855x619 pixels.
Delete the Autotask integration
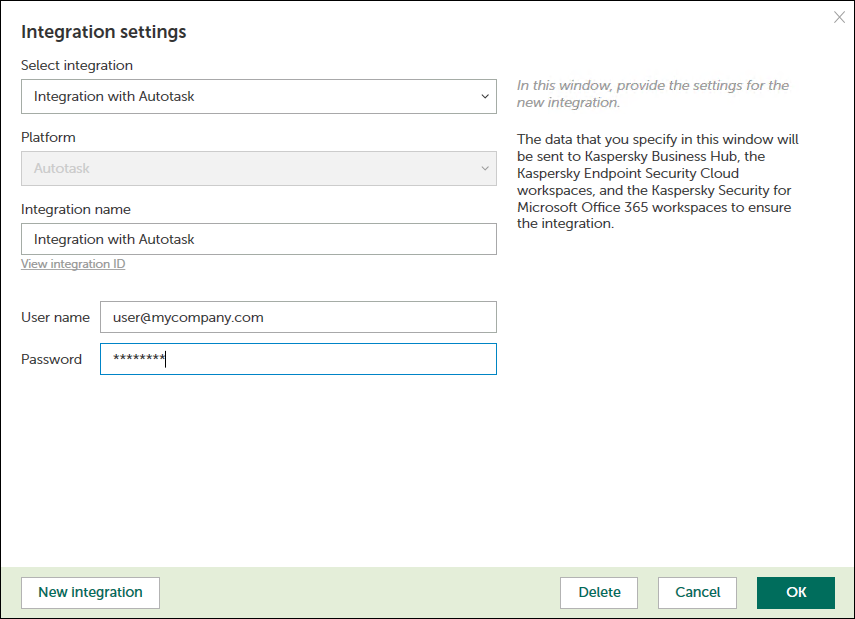598,592
